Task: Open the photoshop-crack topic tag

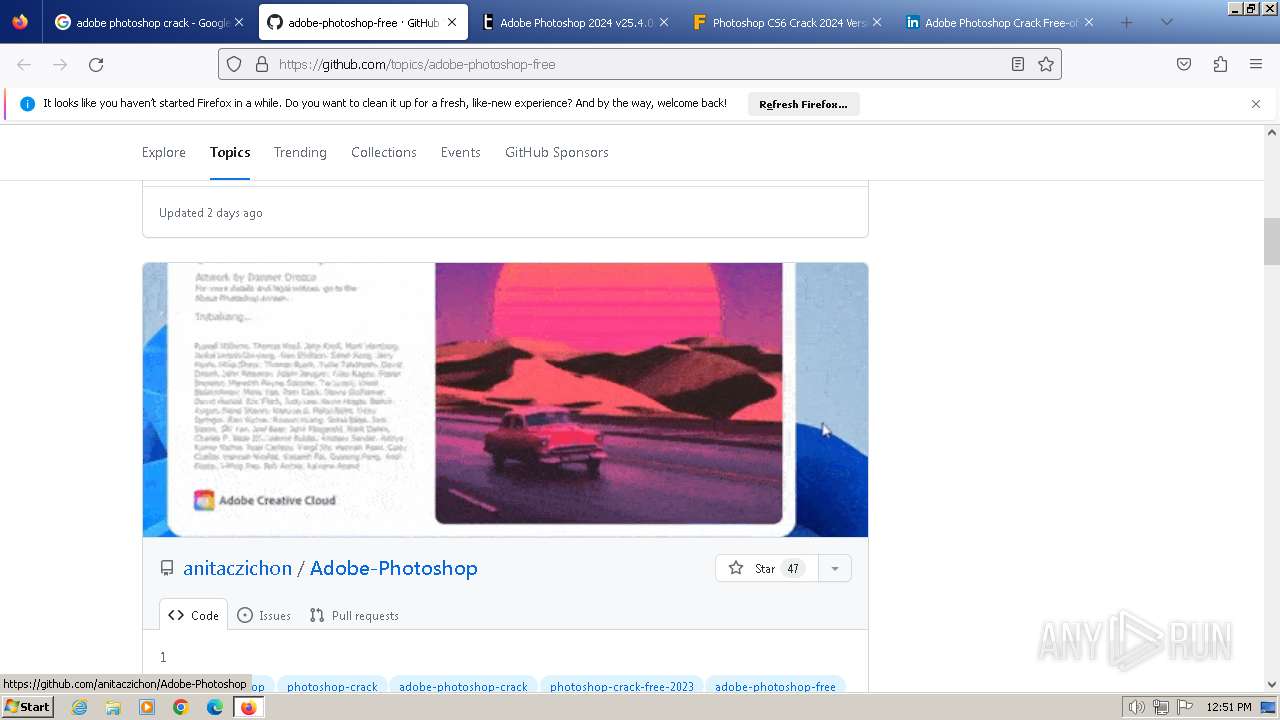Action: 332,686
